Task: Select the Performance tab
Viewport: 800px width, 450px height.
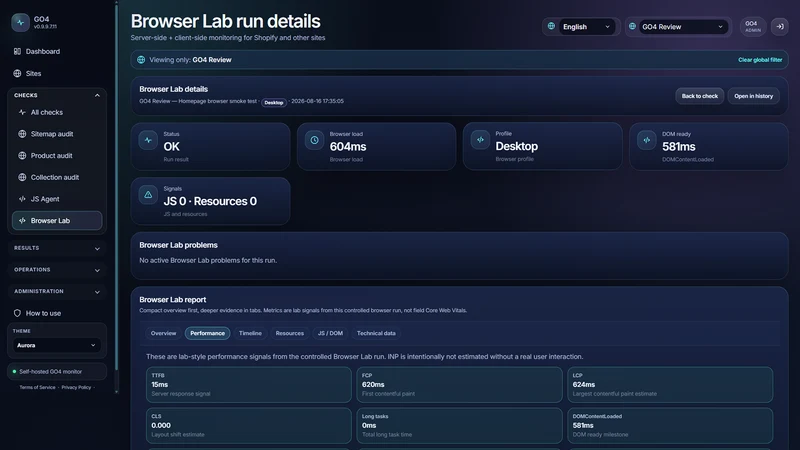Action: point(207,333)
